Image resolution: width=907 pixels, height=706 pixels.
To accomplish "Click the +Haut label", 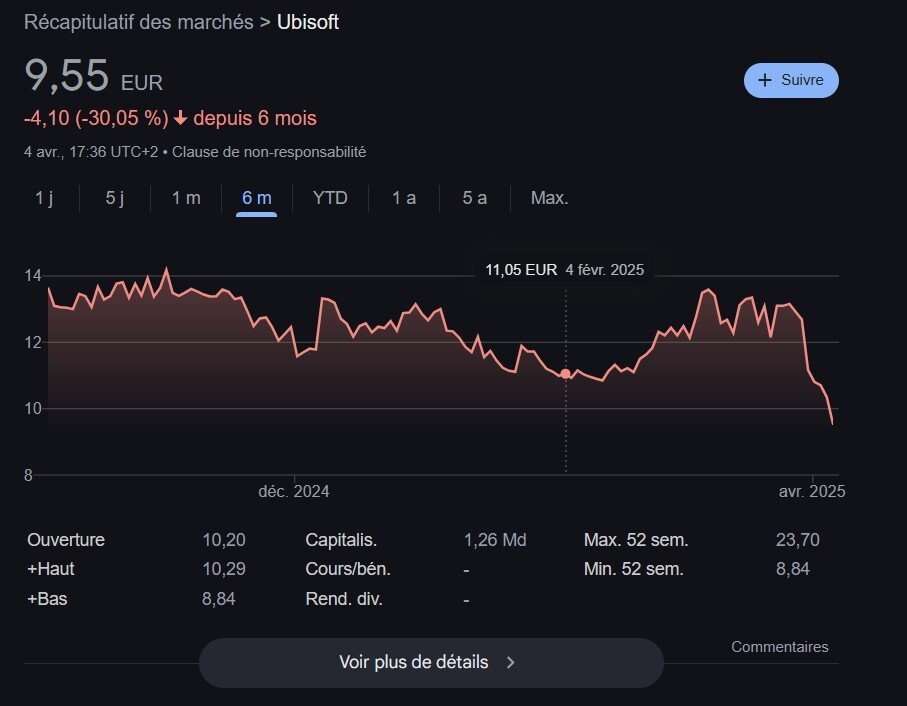I will coord(51,569).
